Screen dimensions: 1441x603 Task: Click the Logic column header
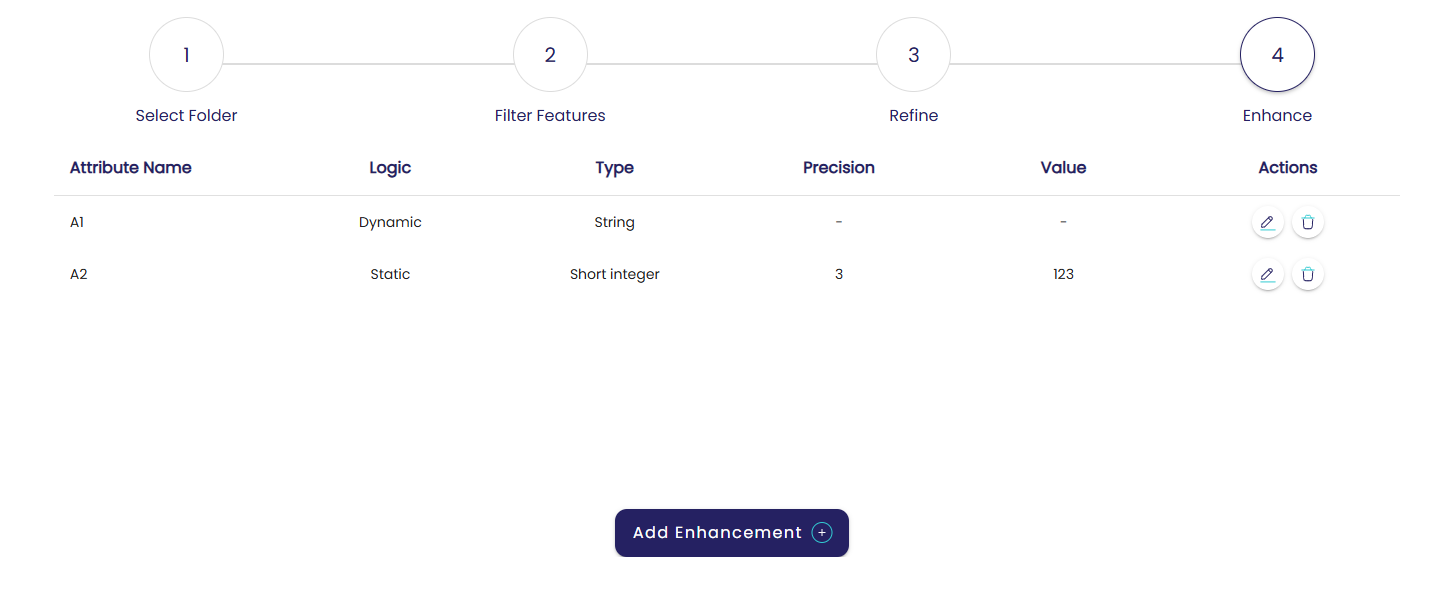[x=390, y=168]
